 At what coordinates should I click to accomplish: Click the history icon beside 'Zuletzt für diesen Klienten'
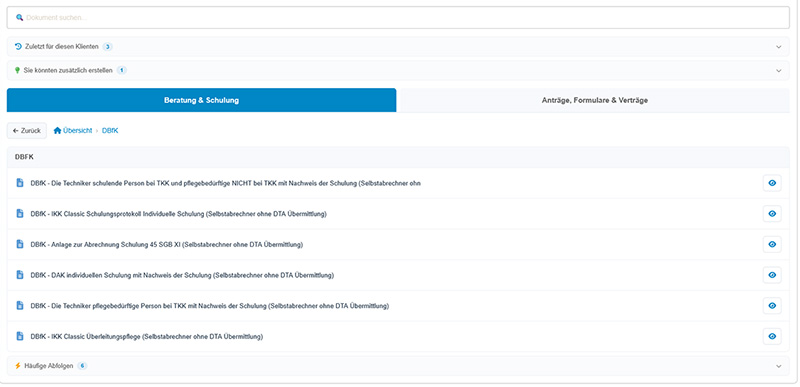[18, 46]
